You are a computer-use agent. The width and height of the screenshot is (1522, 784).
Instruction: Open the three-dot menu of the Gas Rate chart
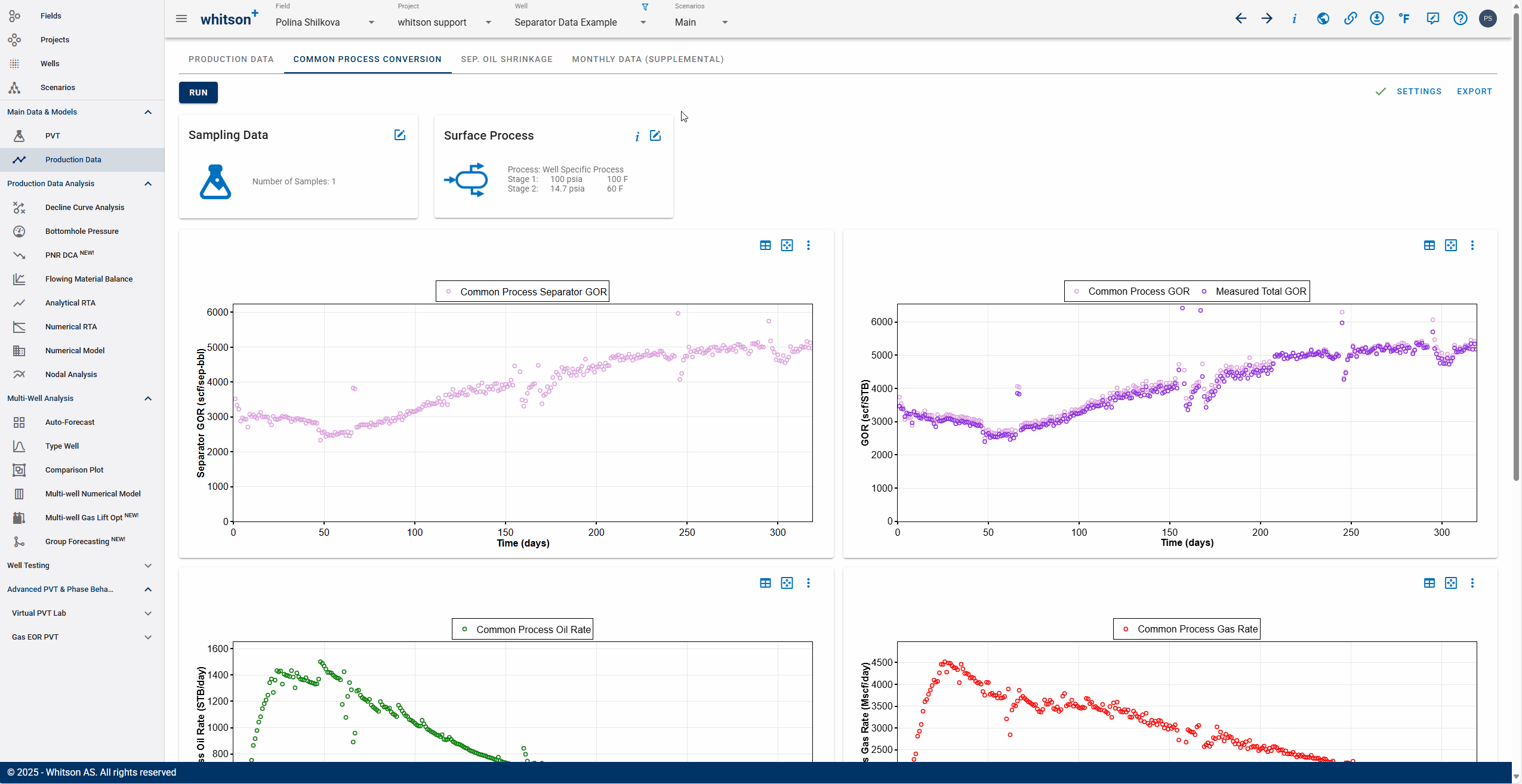pos(1472,583)
